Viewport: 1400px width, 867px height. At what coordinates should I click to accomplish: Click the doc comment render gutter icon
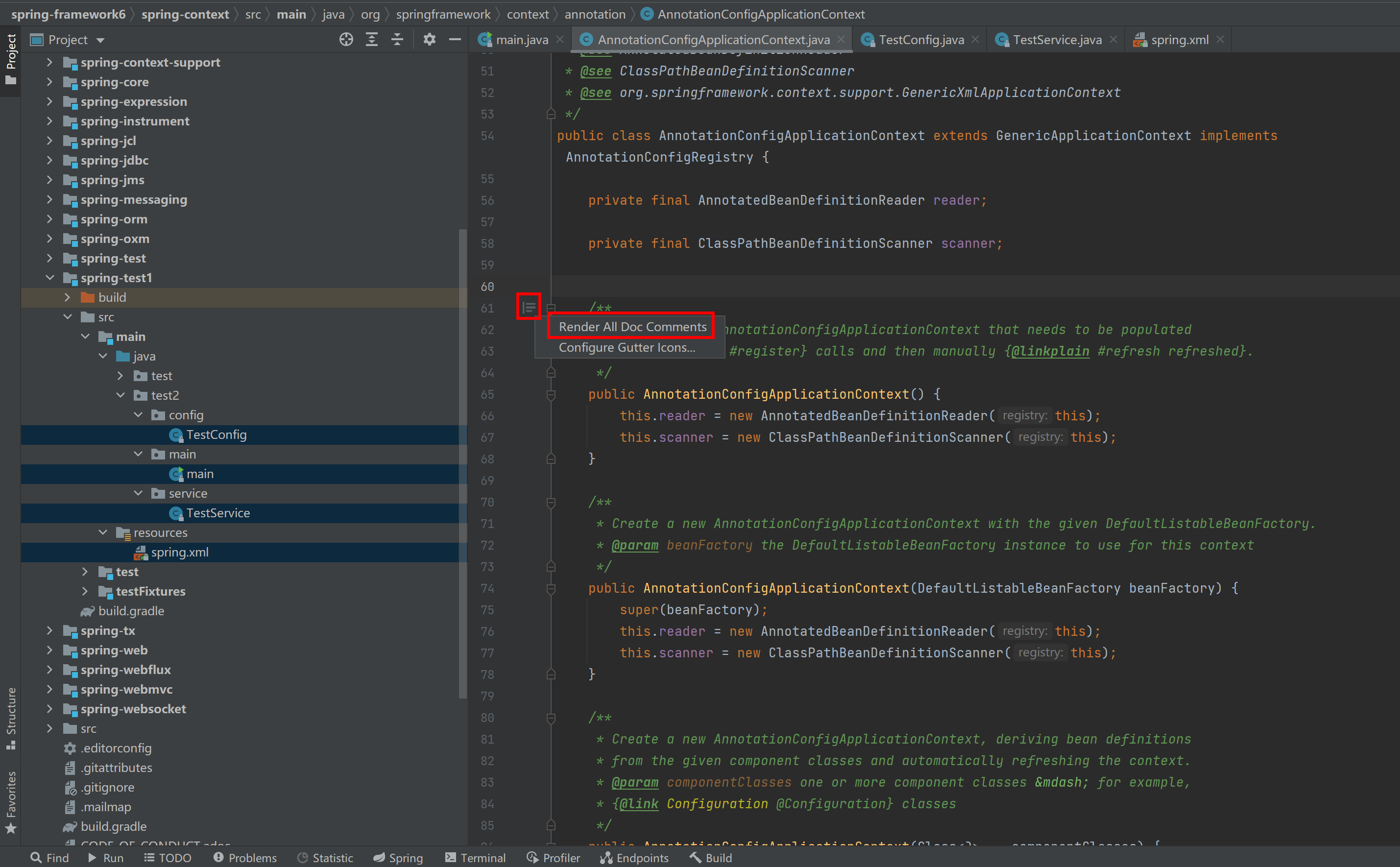pos(529,307)
